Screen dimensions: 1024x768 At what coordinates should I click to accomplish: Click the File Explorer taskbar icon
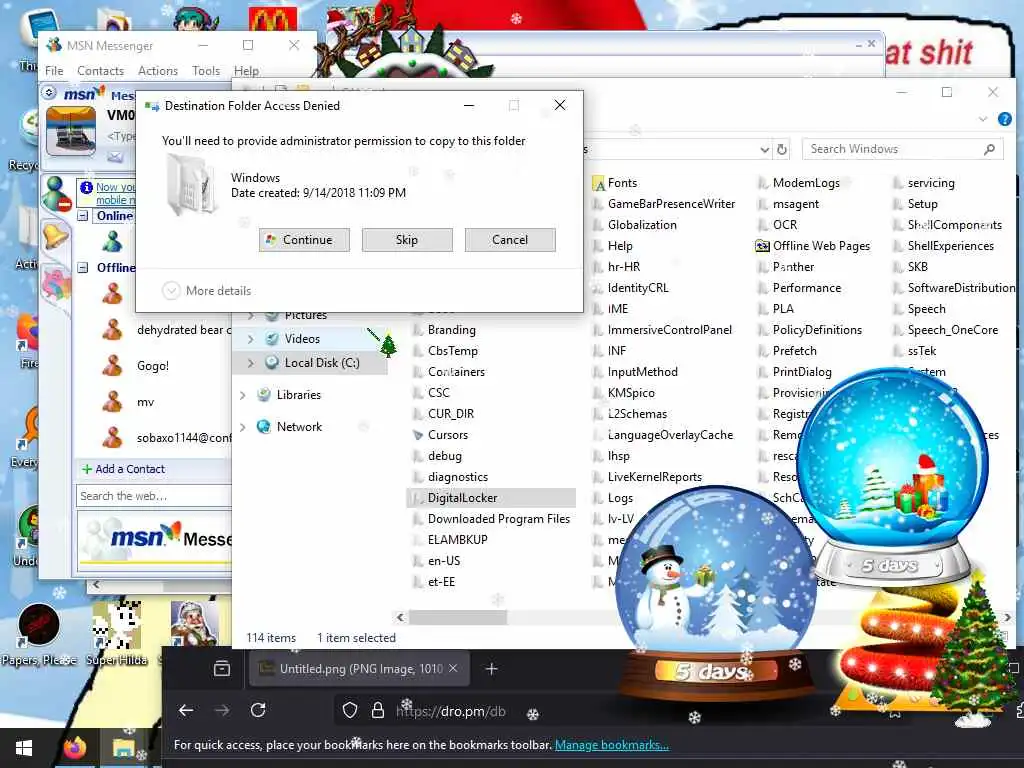(x=122, y=748)
